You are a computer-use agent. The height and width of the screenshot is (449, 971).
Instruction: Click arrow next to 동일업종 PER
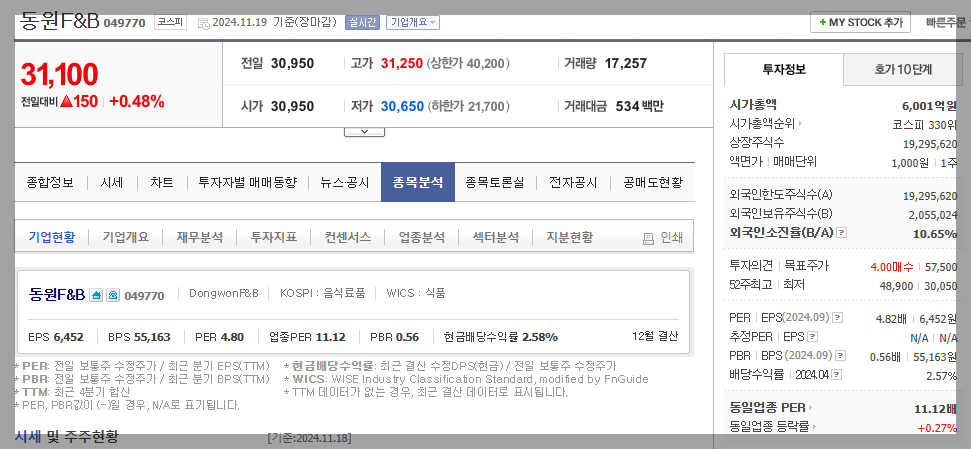[810, 408]
